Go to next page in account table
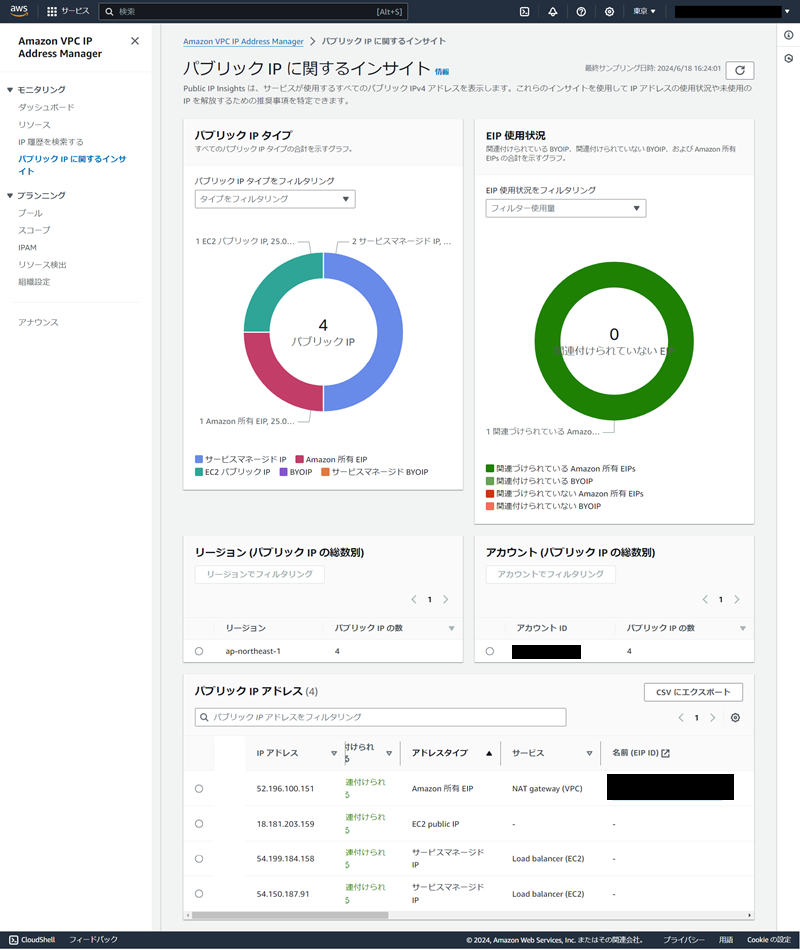The image size is (800, 950). (x=737, y=599)
